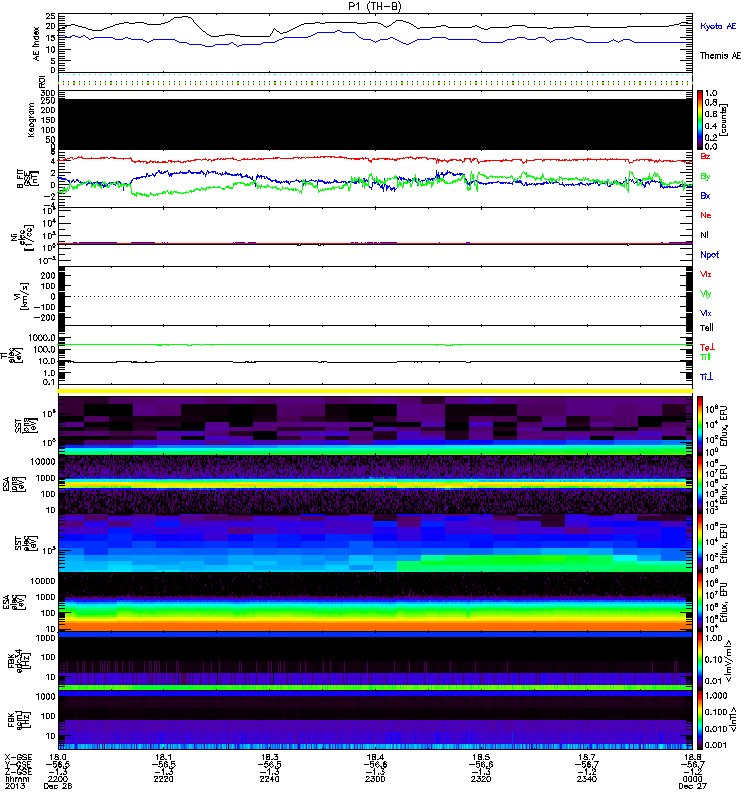Click the top SST Eflux color bar
The width and height of the screenshot is (750, 800).
click(701, 424)
